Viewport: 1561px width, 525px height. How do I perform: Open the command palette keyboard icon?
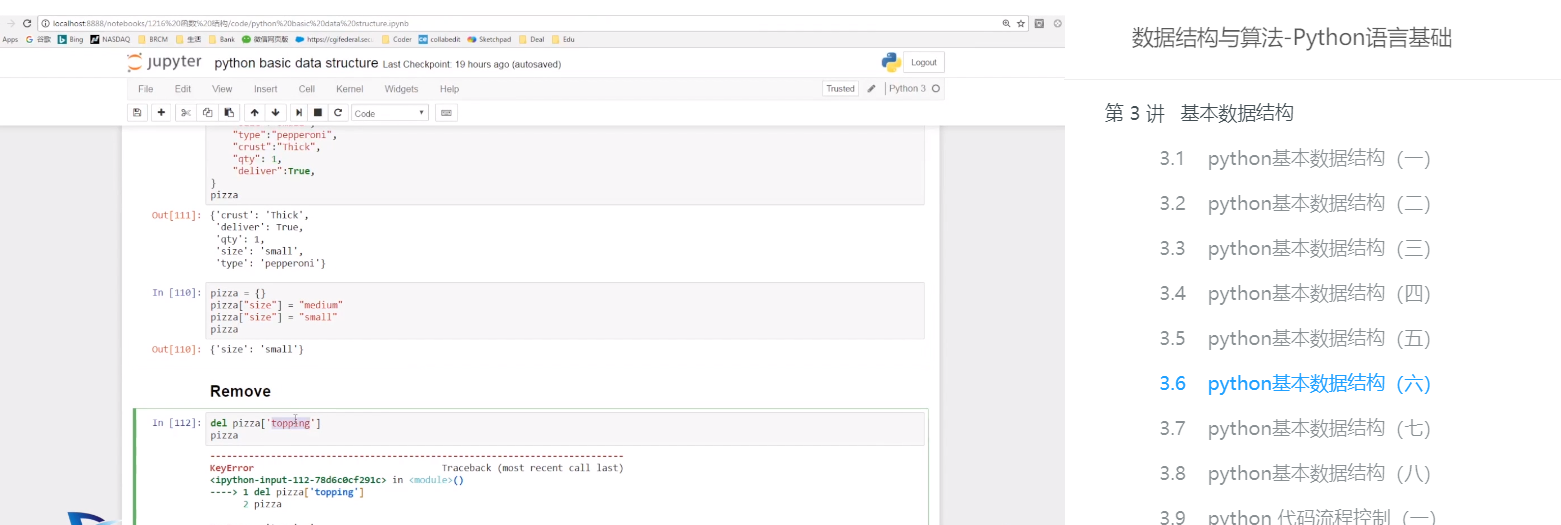[x=445, y=113]
